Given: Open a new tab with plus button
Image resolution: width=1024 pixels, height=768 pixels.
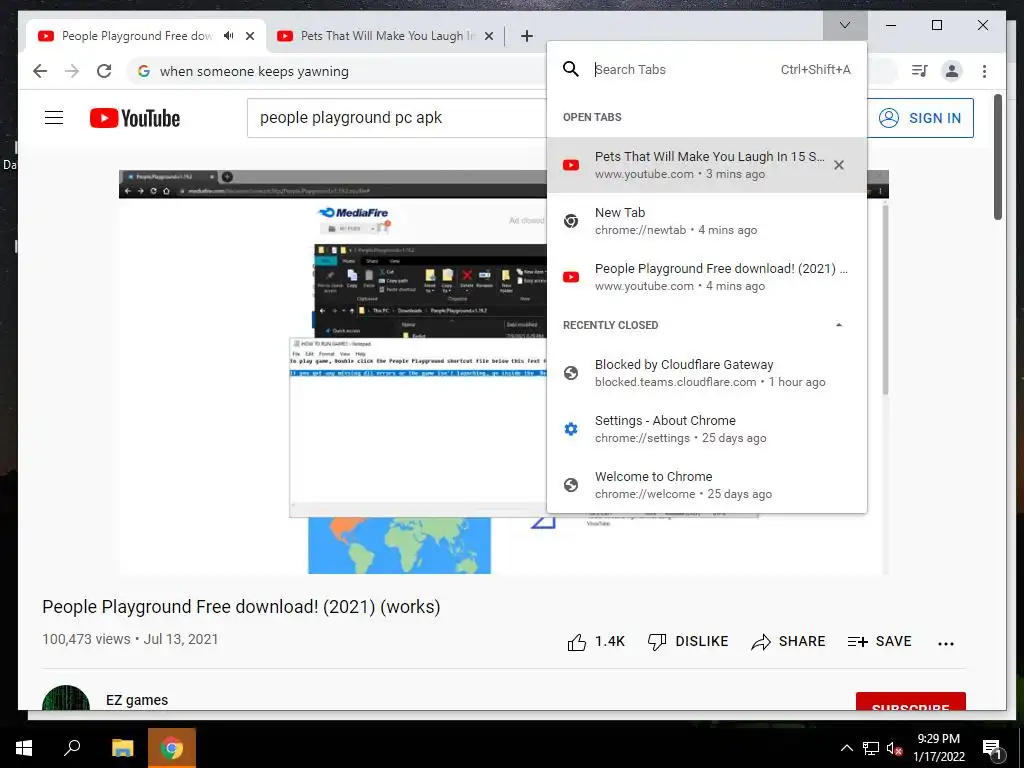Looking at the screenshot, I should pyautogui.click(x=526, y=37).
